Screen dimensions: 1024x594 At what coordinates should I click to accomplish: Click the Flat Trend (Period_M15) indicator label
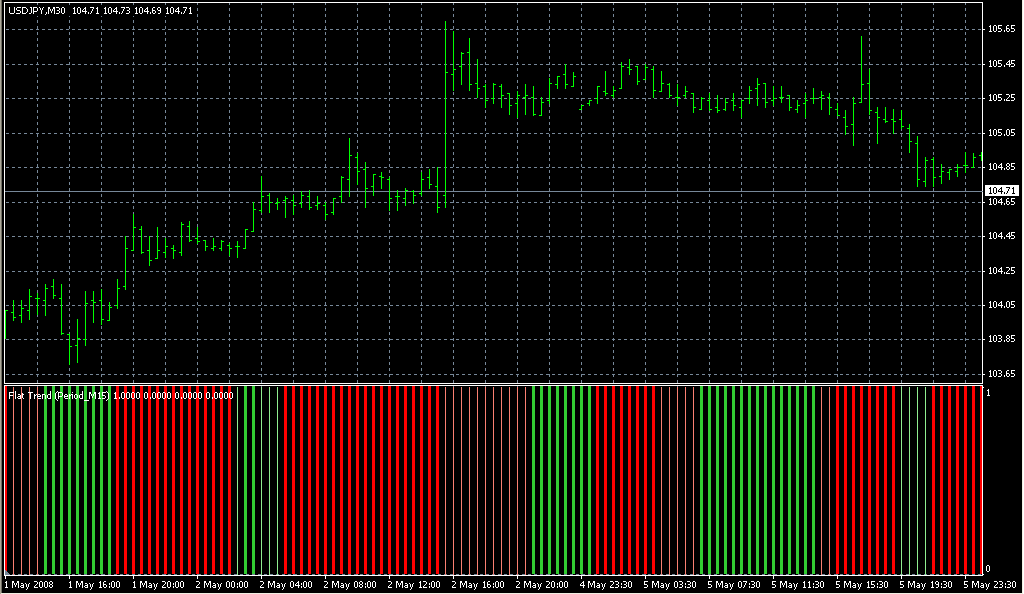[x=59, y=396]
